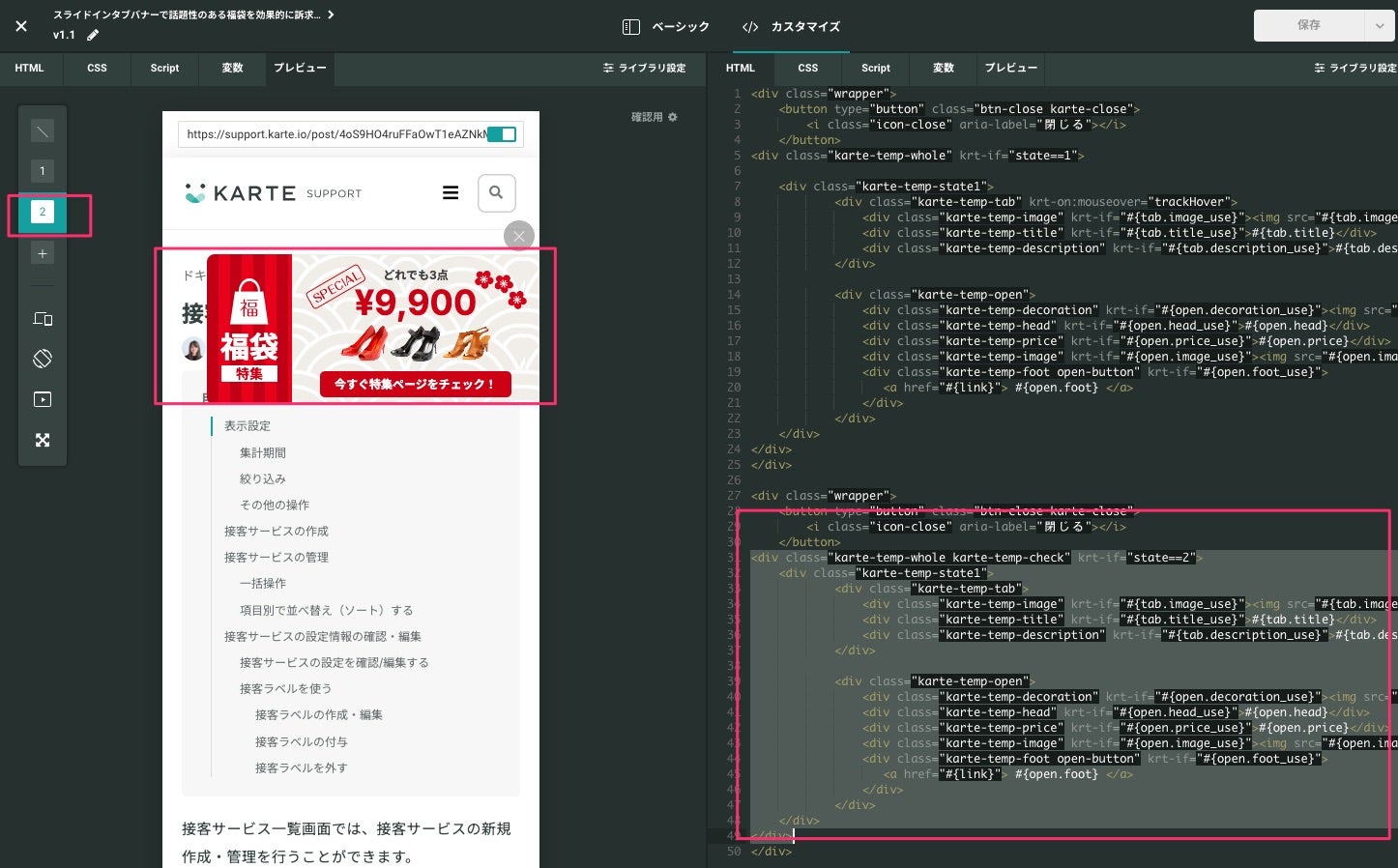Open the 確認用 gear settings
Screen dimensions: 1398x868
[x=655, y=117]
